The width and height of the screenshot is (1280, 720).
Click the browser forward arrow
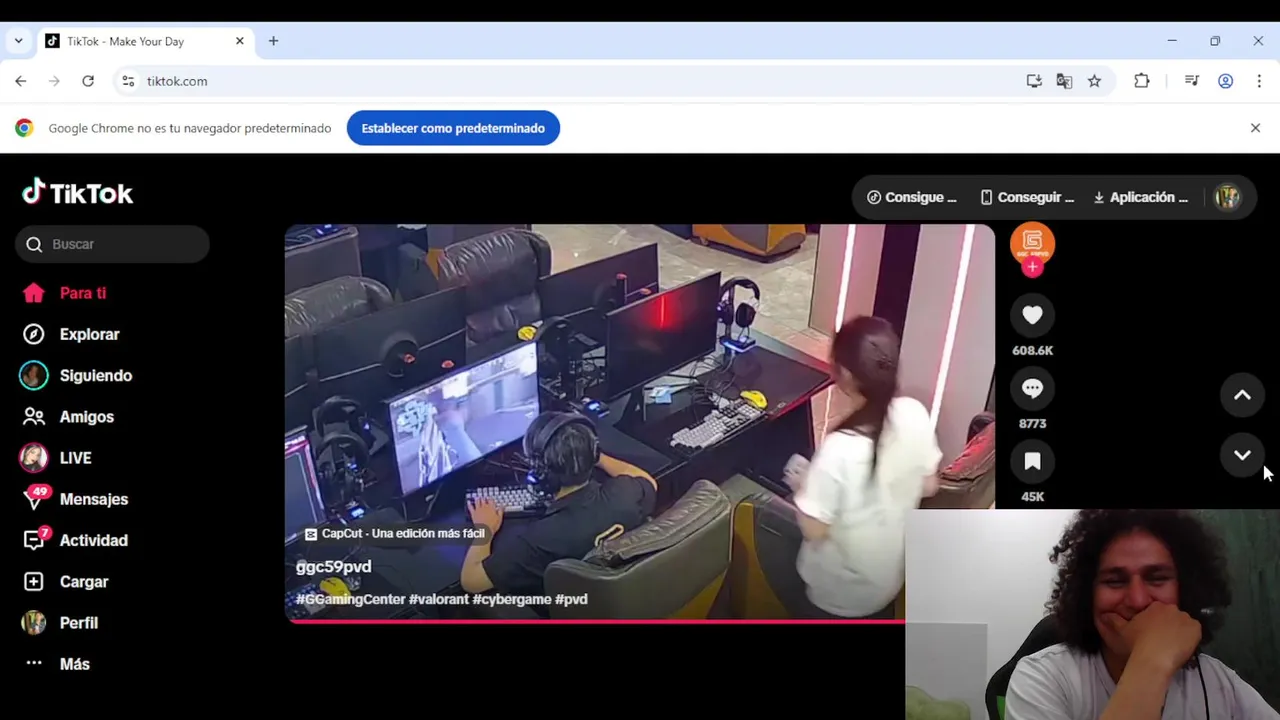click(x=54, y=81)
